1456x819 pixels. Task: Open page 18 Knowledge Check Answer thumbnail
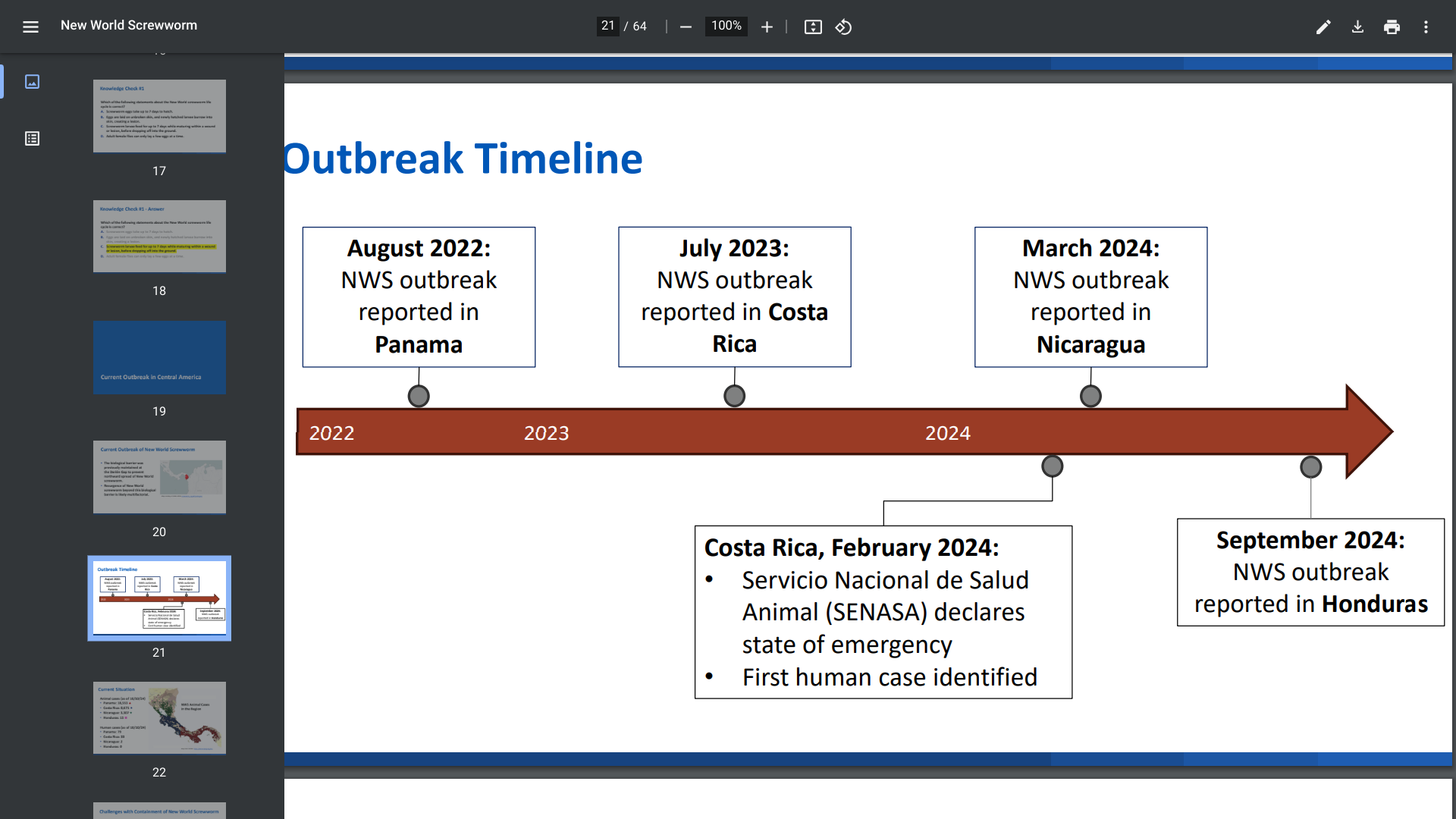(159, 236)
